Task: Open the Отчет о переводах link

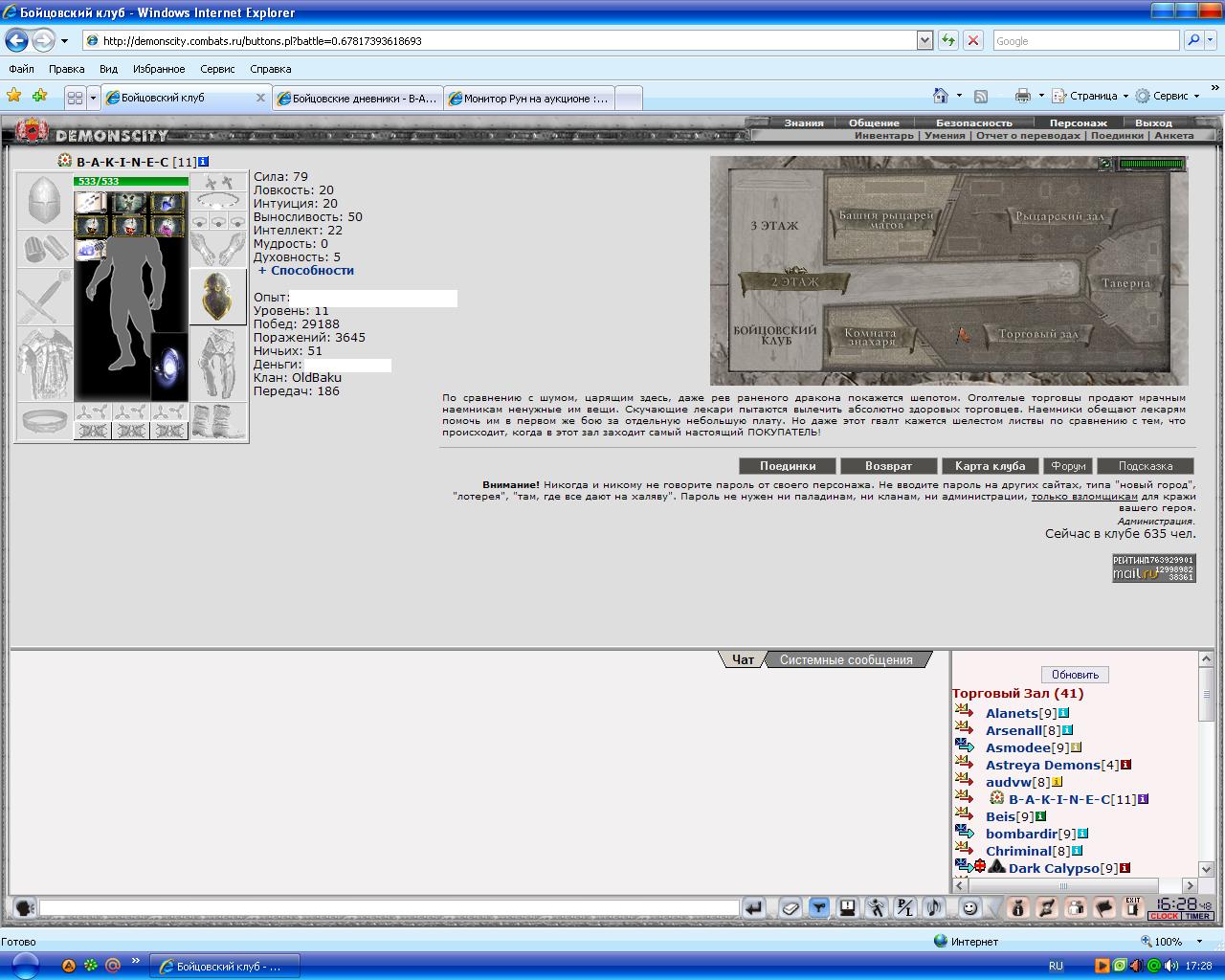Action: (1028, 136)
